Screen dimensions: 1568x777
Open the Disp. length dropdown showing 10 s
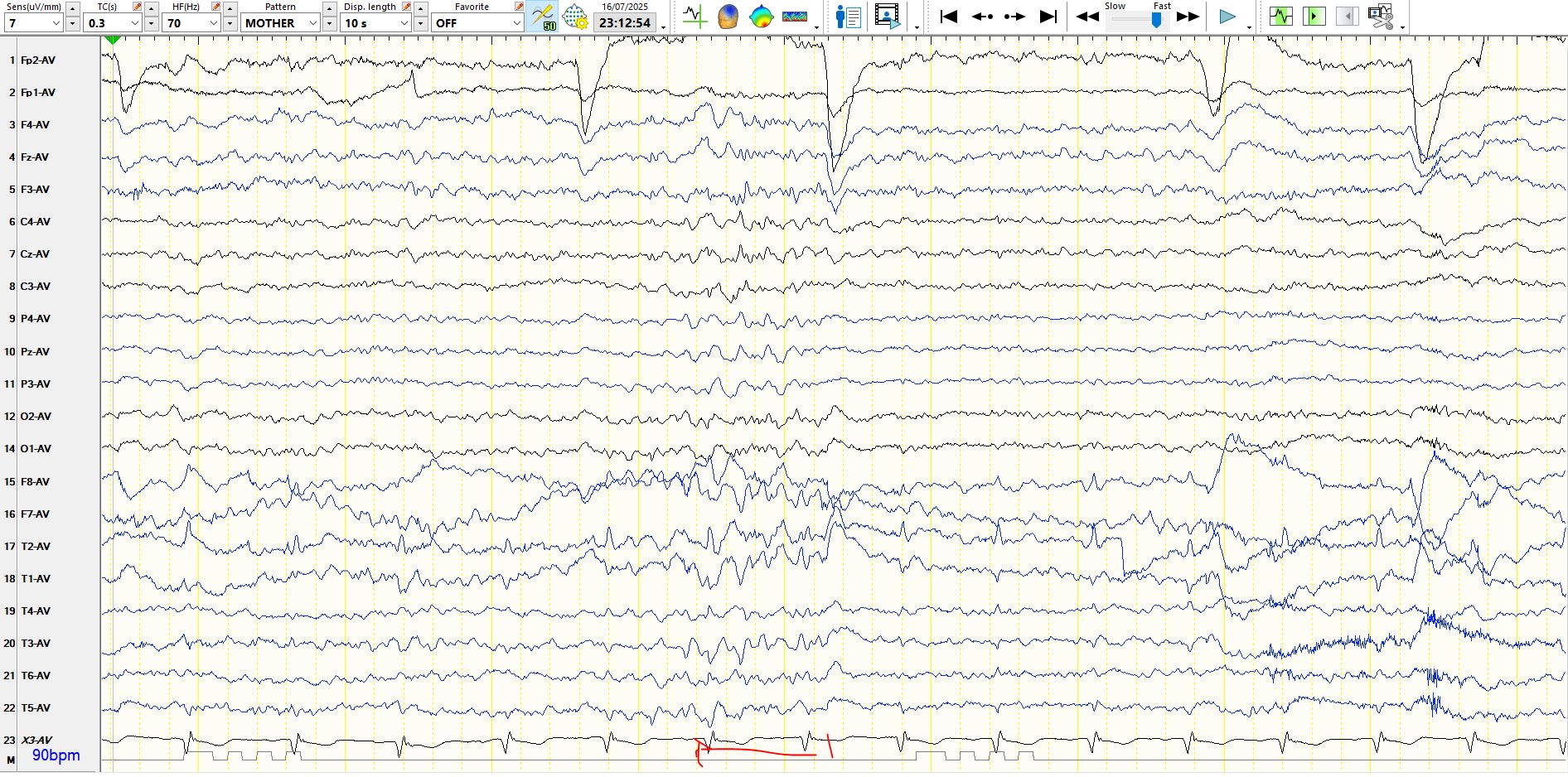[x=376, y=23]
